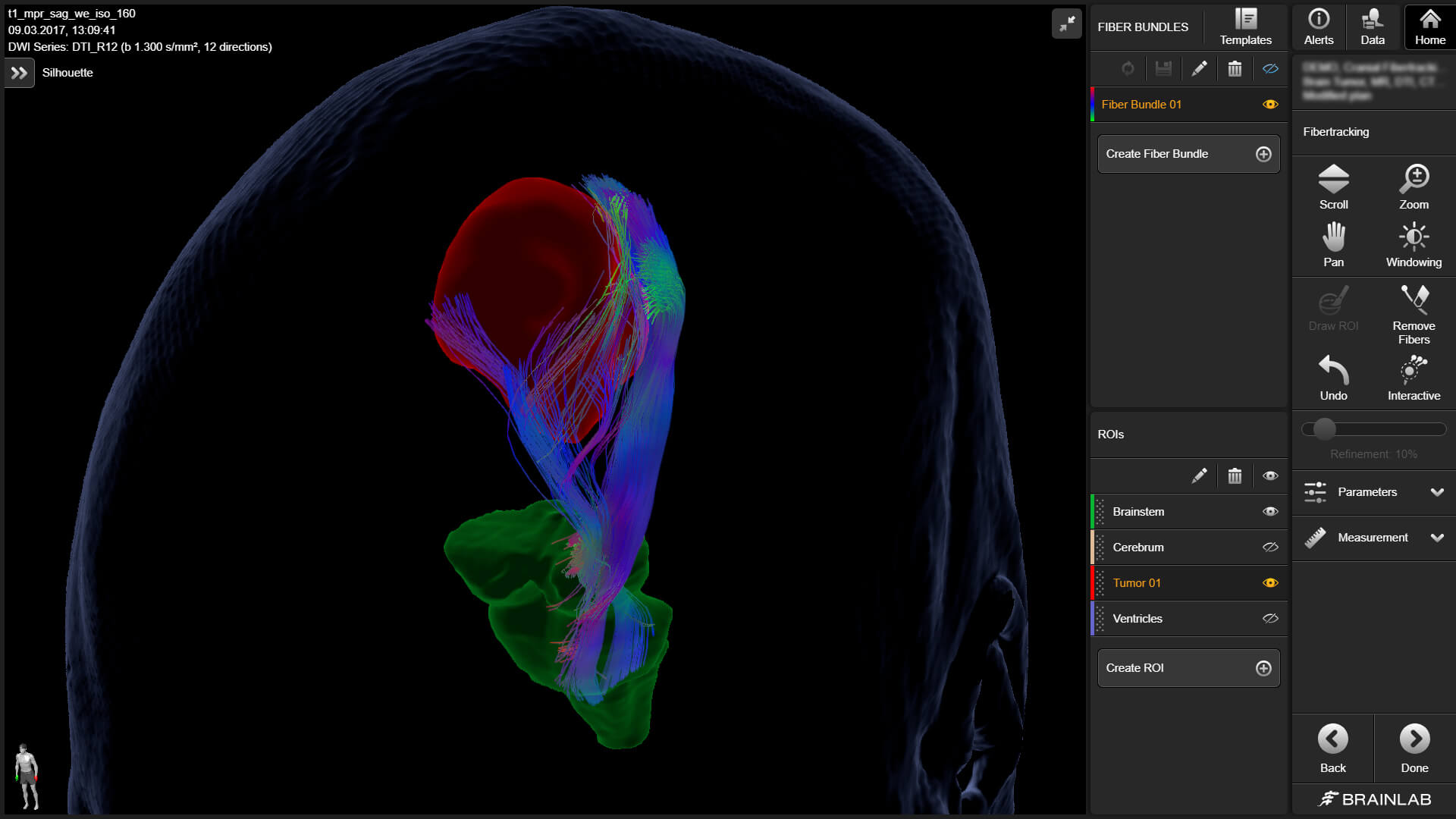Open the ROI edit pencil icon
Viewport: 1456px width, 819px height.
tap(1200, 475)
